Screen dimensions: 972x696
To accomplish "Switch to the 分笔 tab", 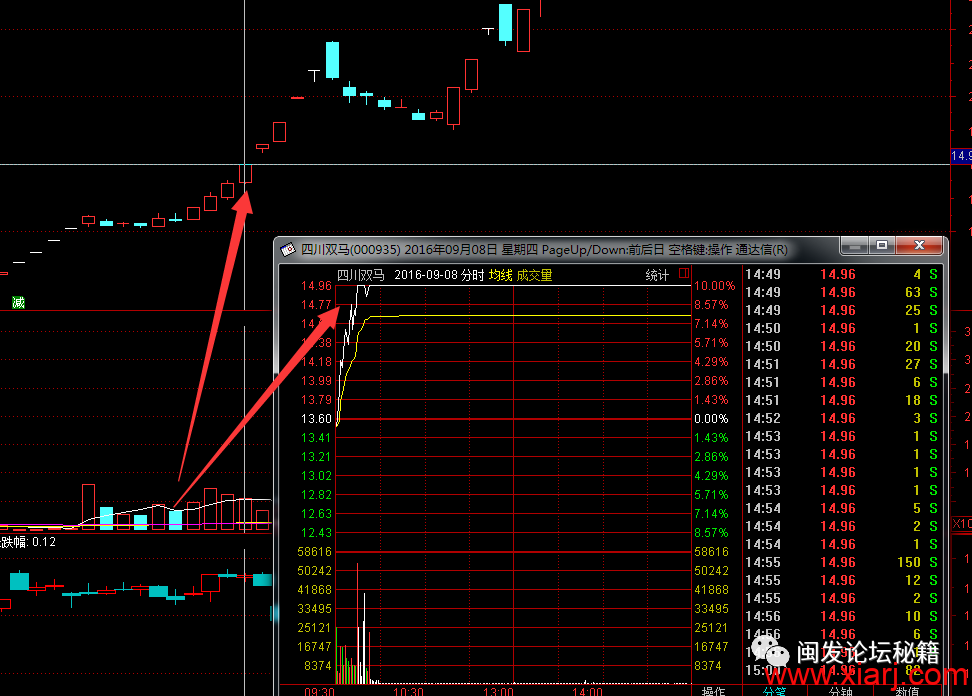I will pos(774,691).
